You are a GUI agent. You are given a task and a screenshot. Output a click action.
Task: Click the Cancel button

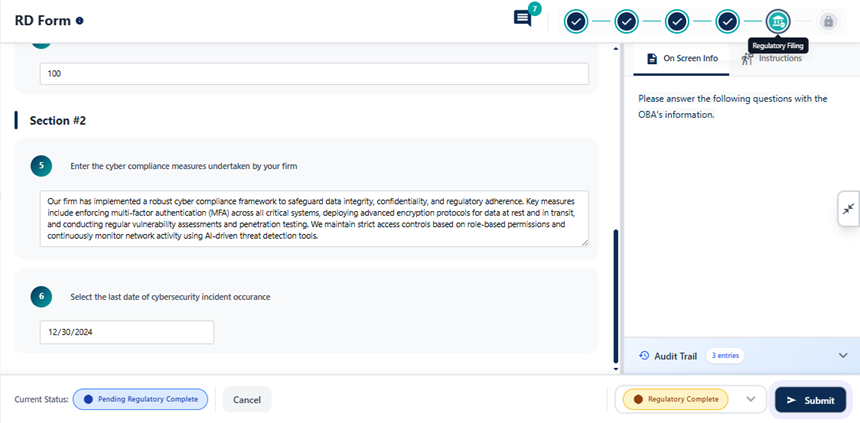[x=247, y=399]
